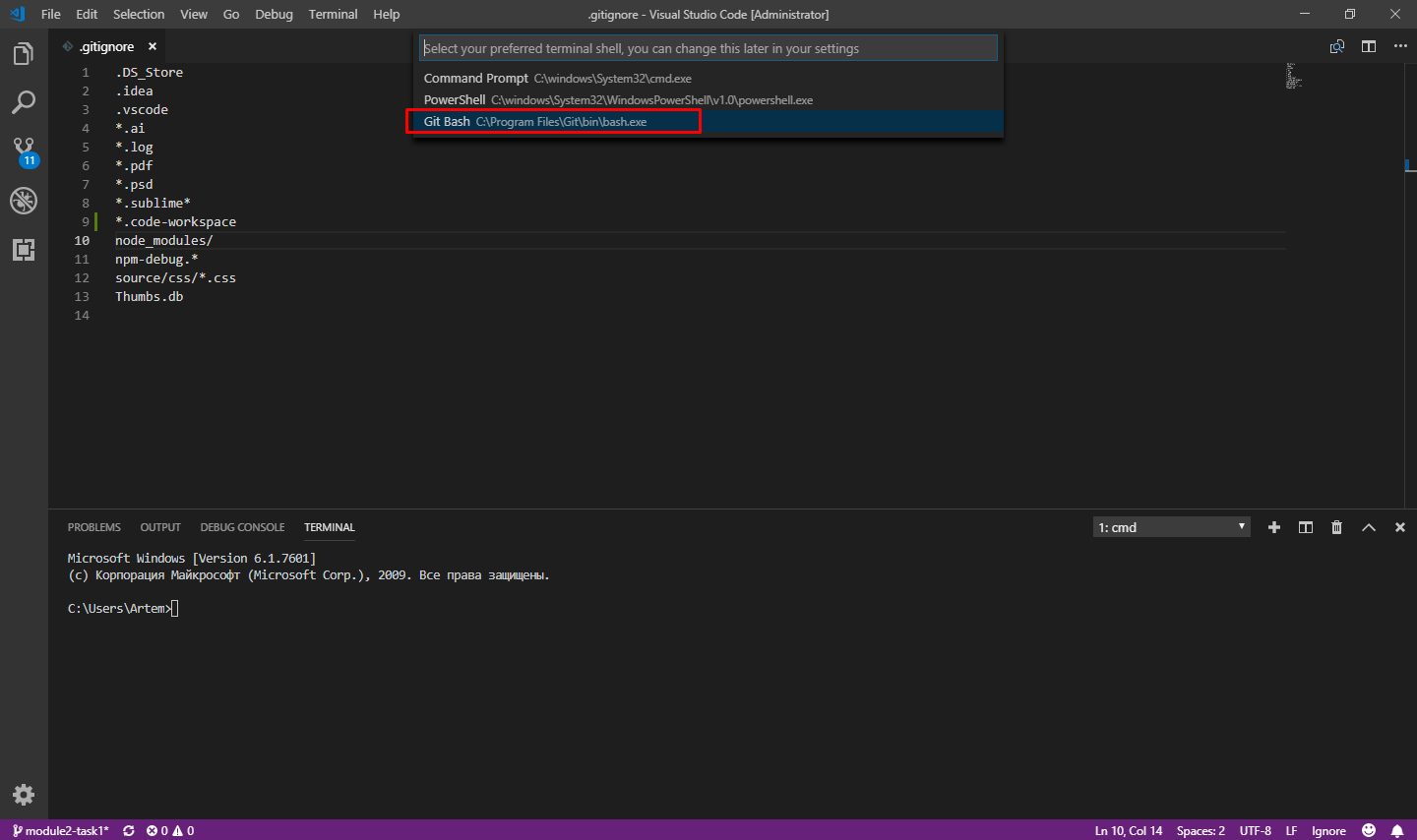Image resolution: width=1417 pixels, height=840 pixels.
Task: Choose Git Bash as terminal shell
Action: [708, 121]
